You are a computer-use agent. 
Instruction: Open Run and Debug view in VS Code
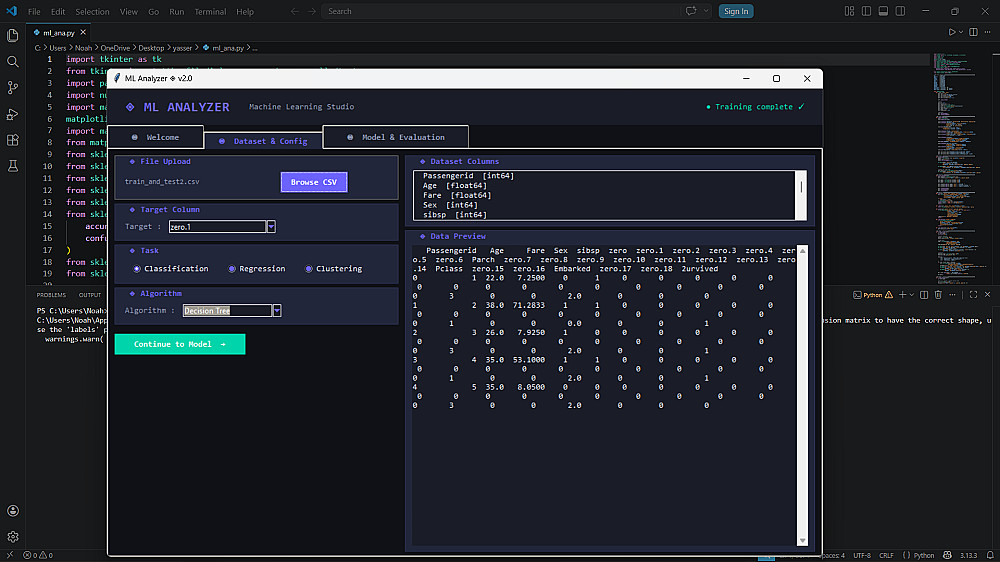tap(13, 114)
